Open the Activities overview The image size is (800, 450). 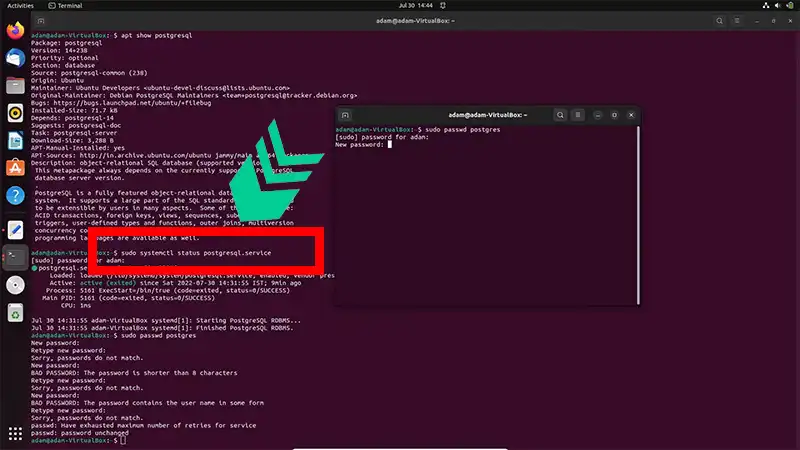(x=20, y=6)
